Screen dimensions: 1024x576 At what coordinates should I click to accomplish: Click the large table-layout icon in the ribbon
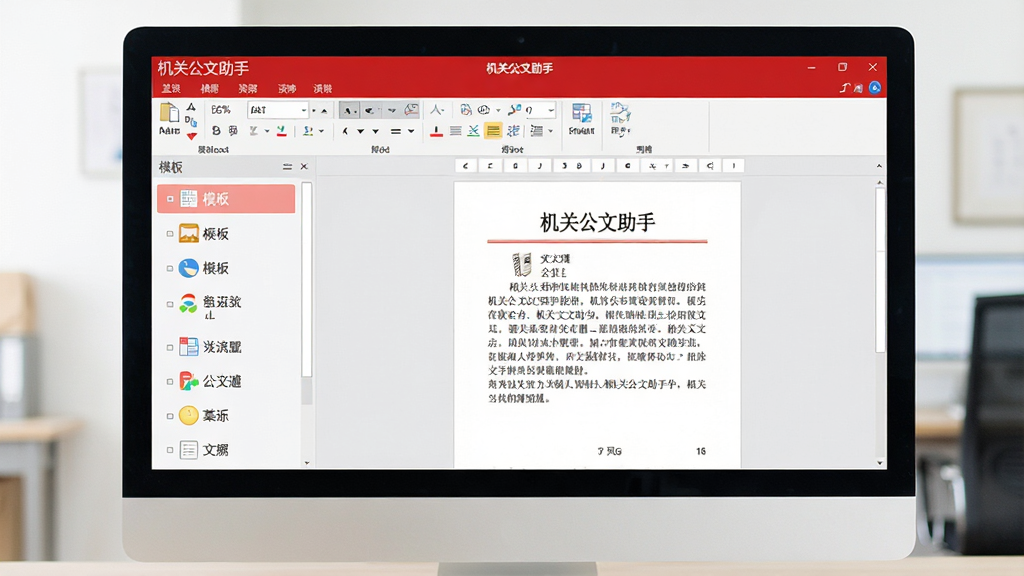(581, 113)
